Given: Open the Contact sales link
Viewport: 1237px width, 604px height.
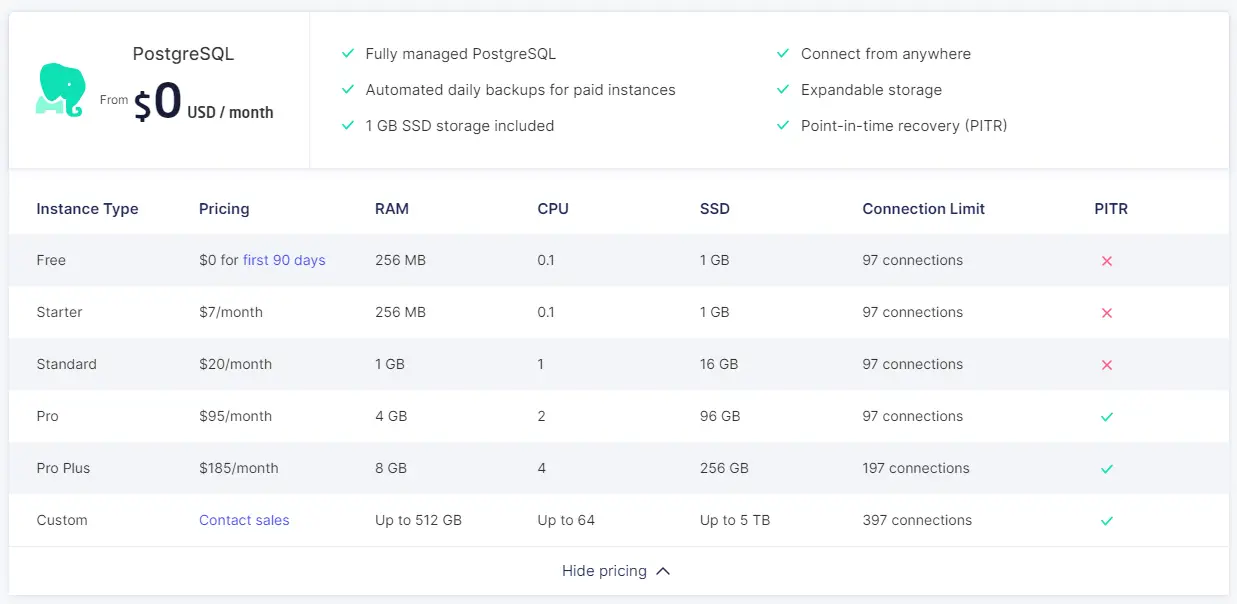Looking at the screenshot, I should pyautogui.click(x=244, y=520).
